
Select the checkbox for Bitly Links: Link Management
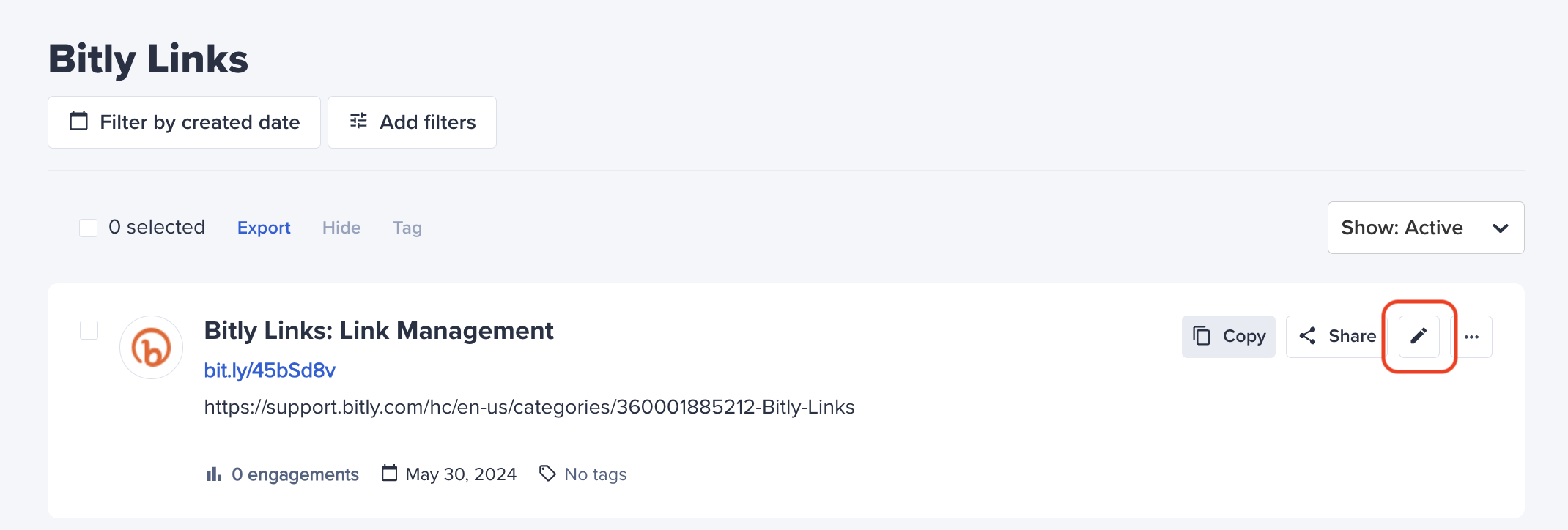pos(88,330)
